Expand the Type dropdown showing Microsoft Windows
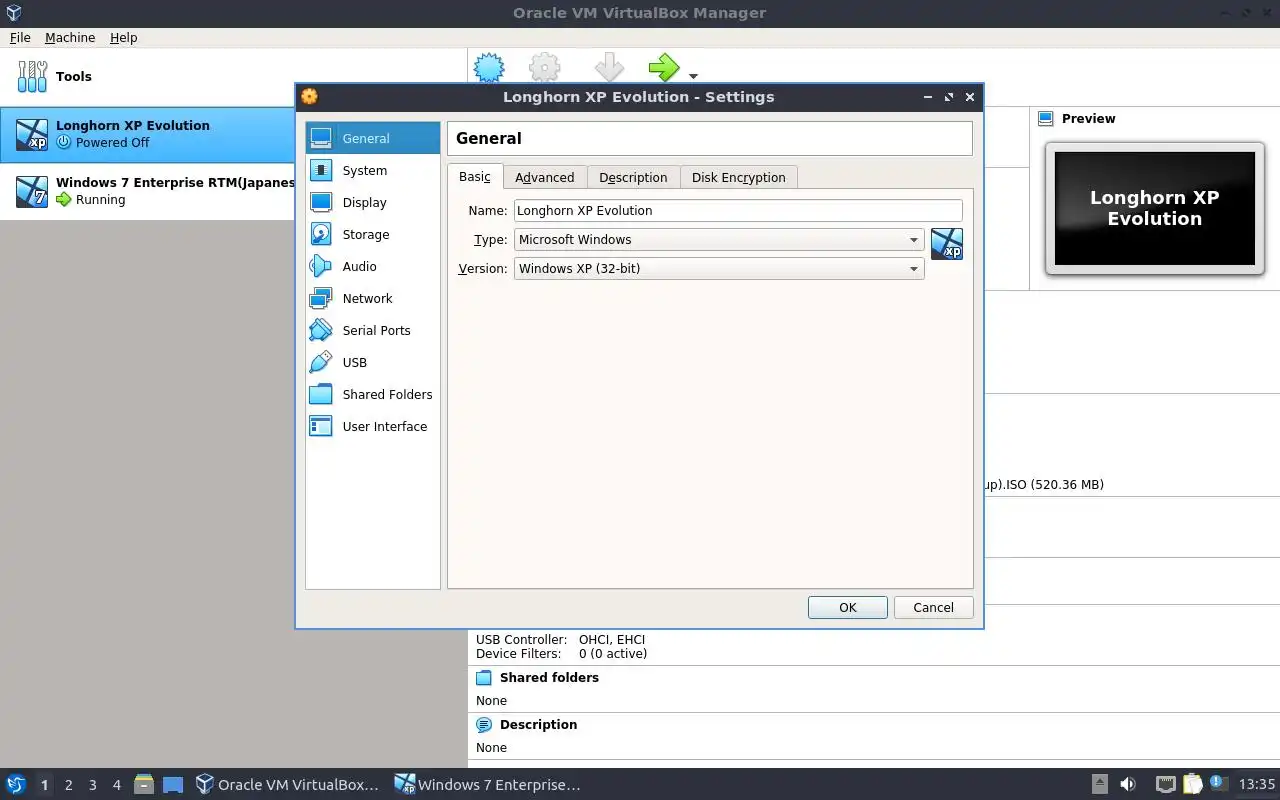1280x800 pixels. tap(719, 239)
